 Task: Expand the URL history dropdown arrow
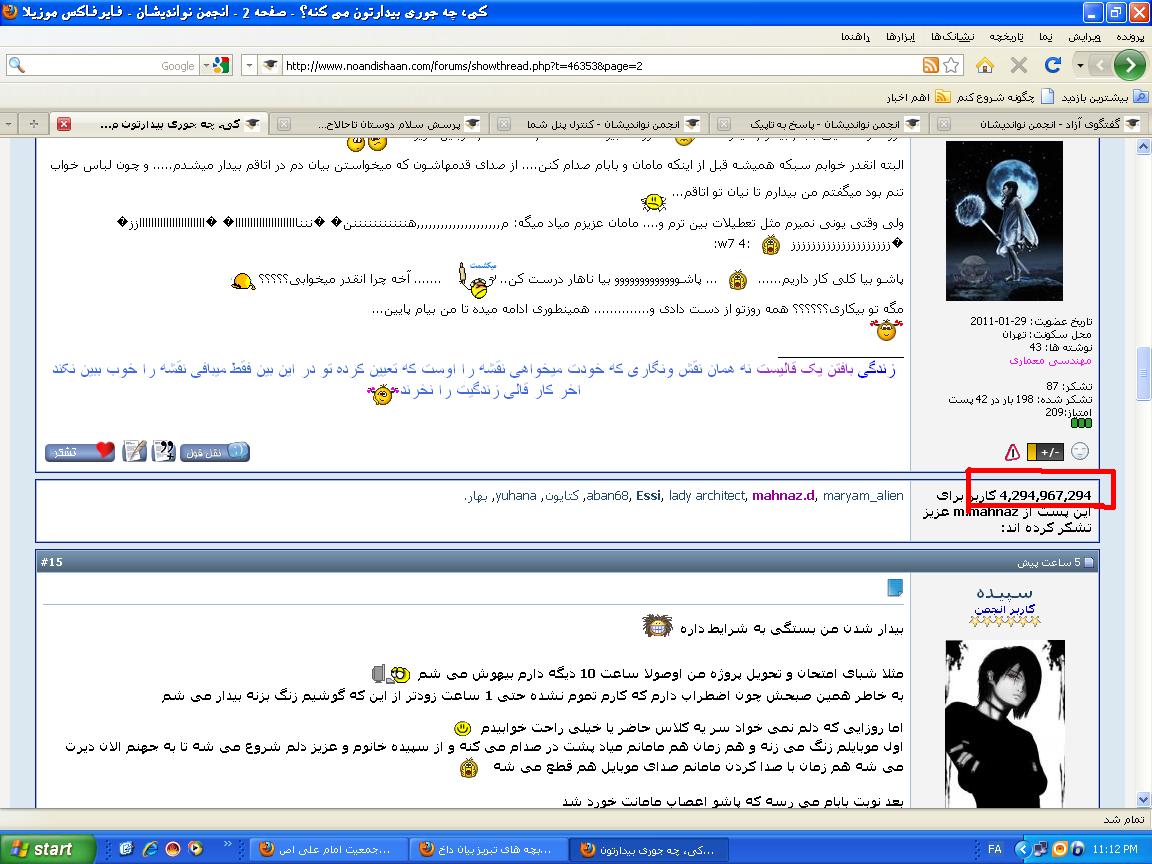coord(248,65)
